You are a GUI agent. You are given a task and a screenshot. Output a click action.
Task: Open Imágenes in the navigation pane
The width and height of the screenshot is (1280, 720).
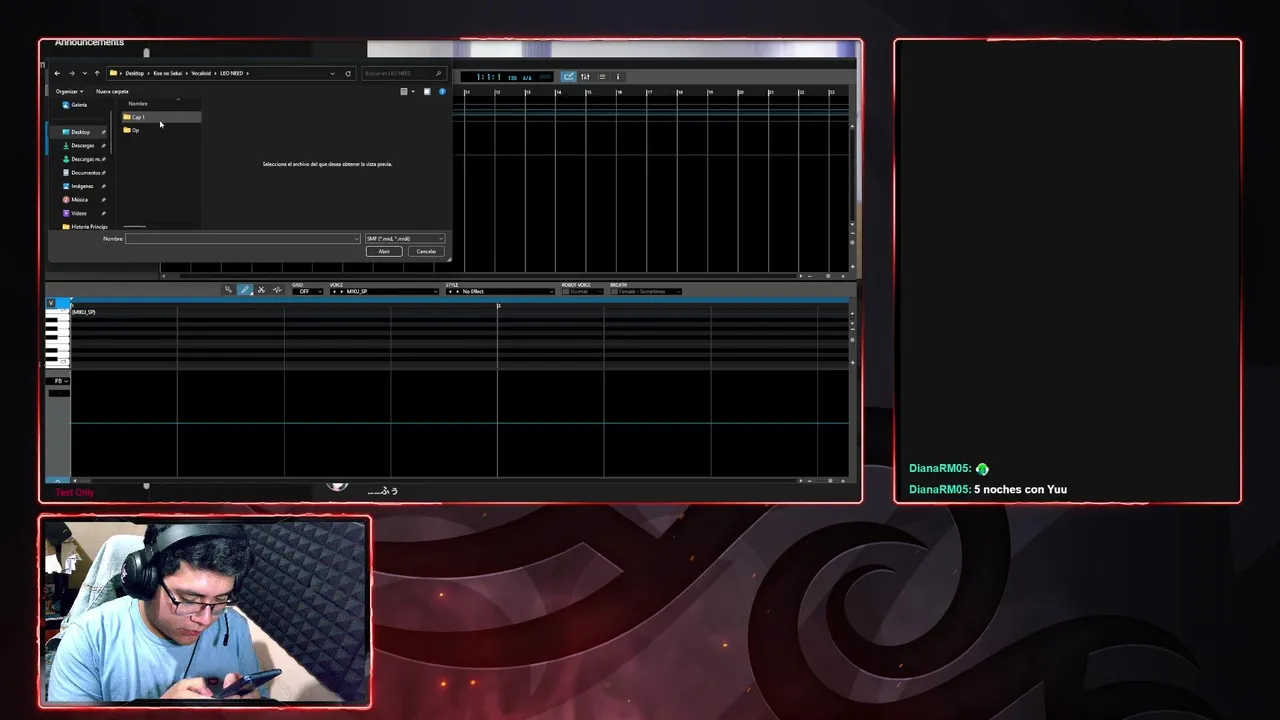[x=82, y=186]
